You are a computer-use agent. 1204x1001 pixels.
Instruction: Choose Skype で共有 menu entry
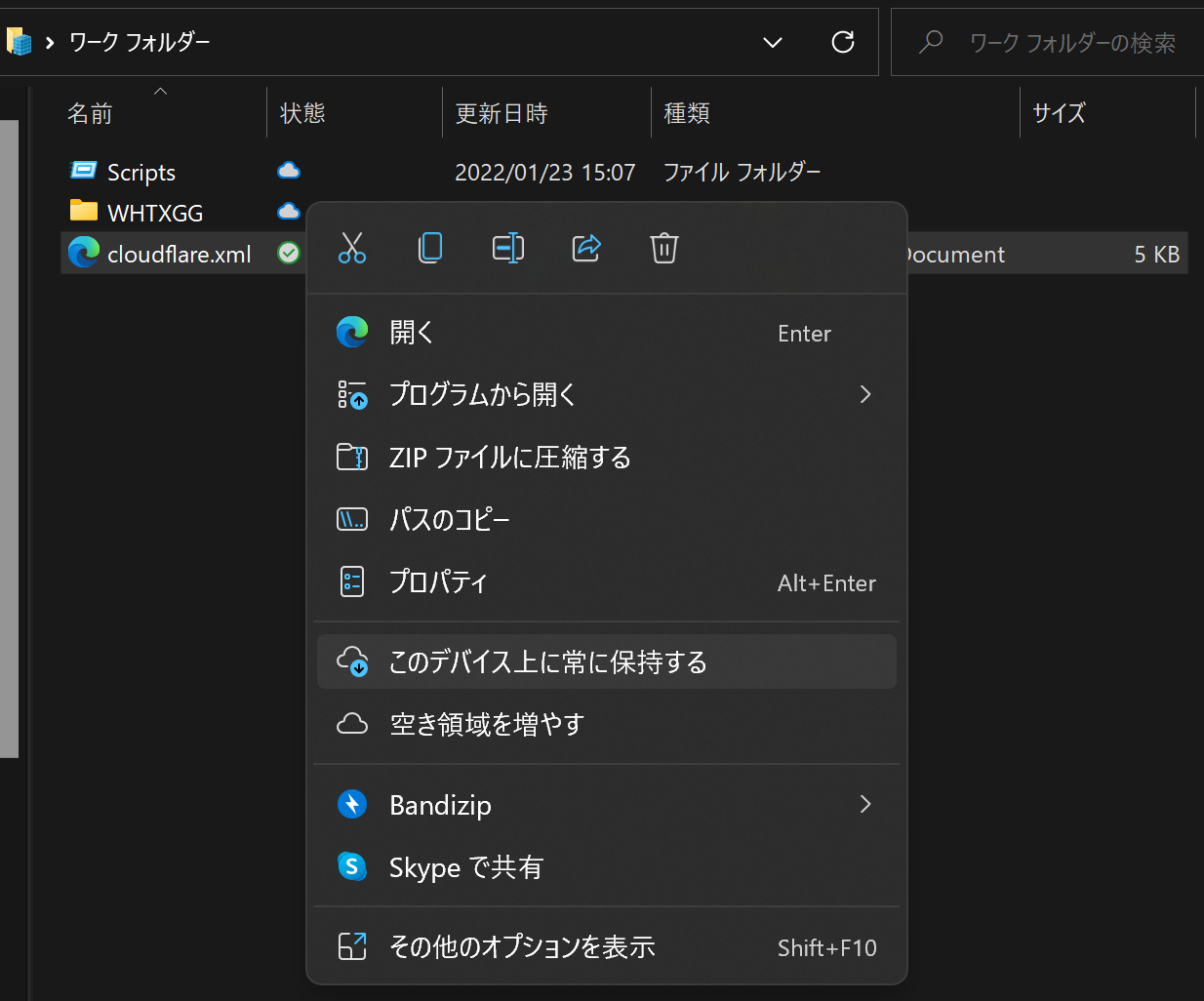click(607, 866)
